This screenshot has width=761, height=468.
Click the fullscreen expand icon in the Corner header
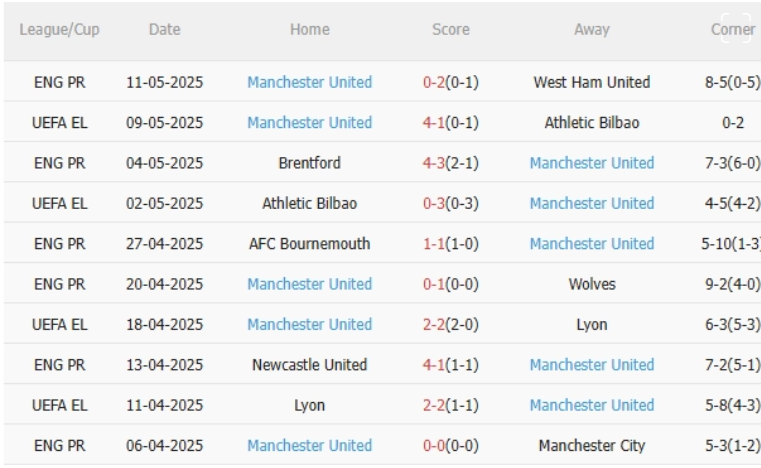pos(736,29)
